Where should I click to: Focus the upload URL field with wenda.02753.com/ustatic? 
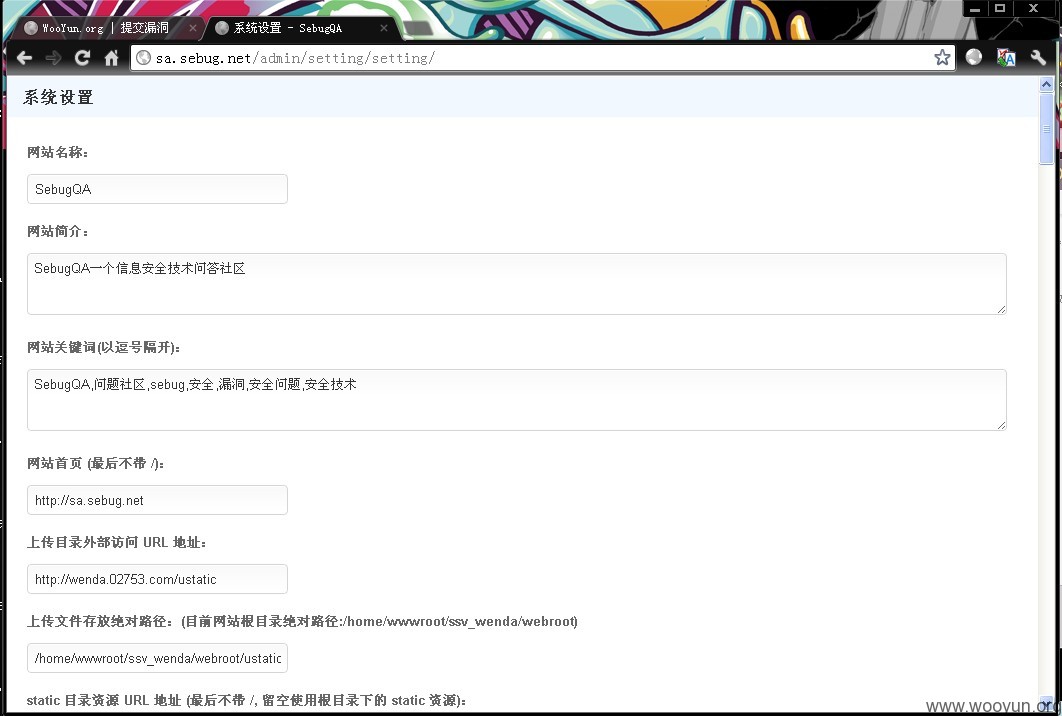157,579
